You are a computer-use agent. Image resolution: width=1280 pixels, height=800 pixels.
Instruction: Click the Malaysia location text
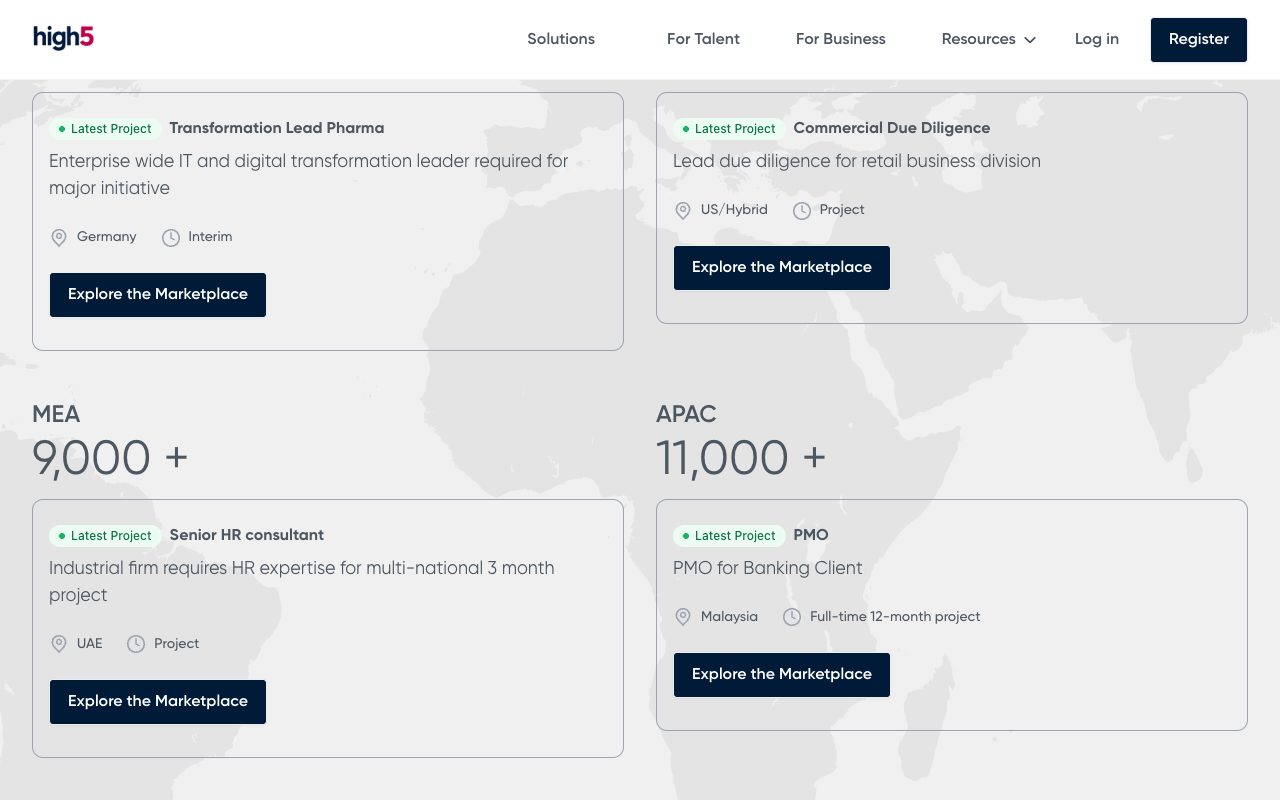[729, 617]
